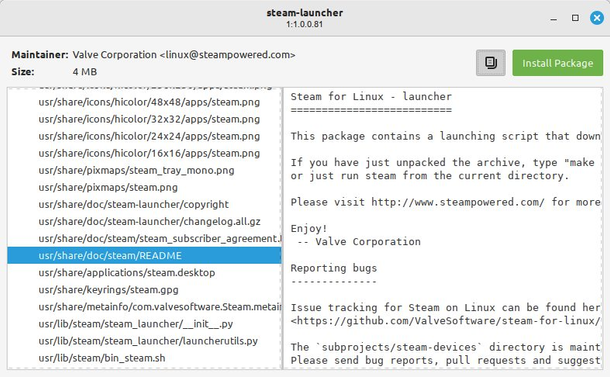Viewport: 610px width, 377px height.
Task: Click 'Reporting bugs' heading in README
Action: point(334,268)
